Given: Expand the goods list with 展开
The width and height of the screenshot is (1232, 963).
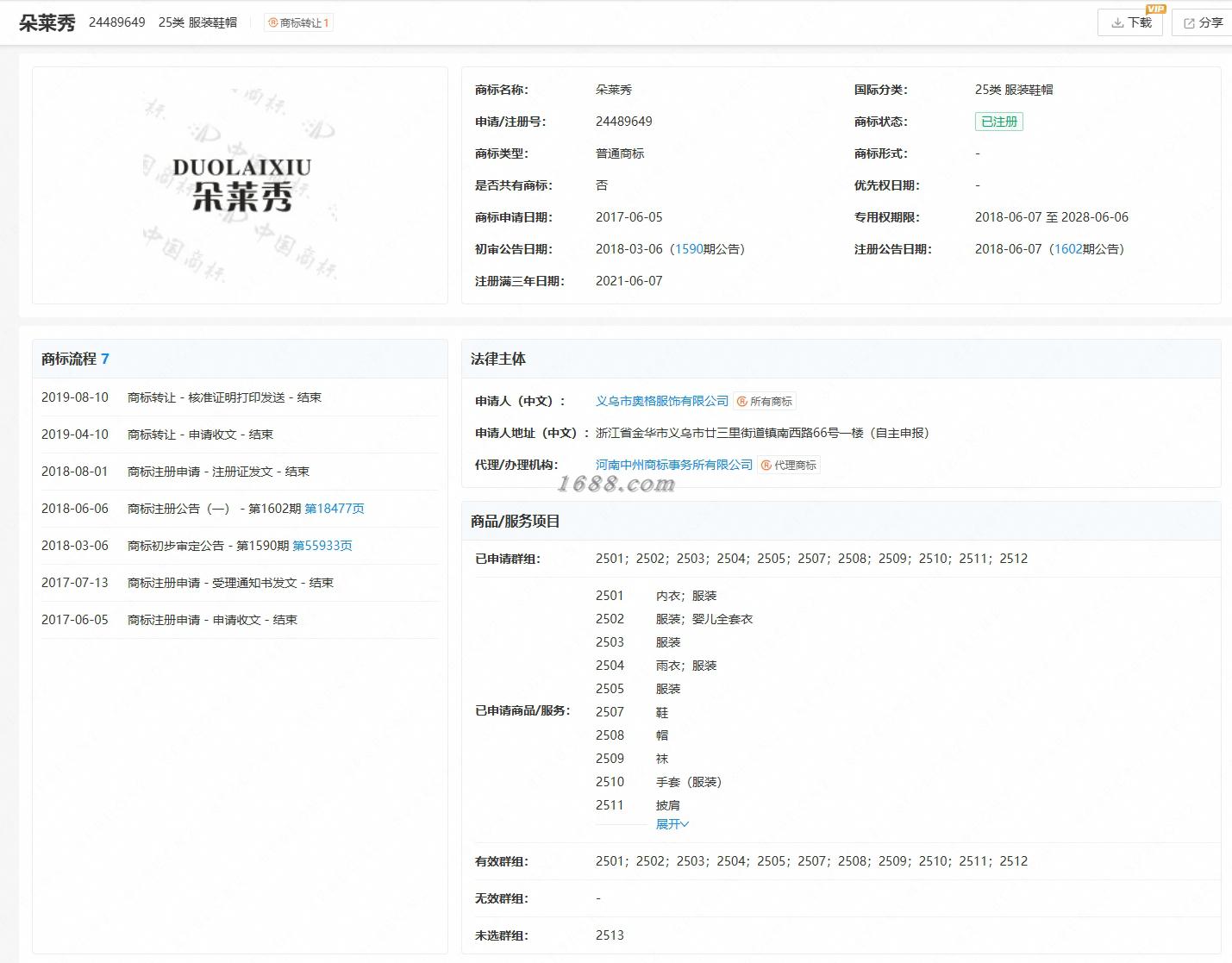Looking at the screenshot, I should (x=672, y=824).
